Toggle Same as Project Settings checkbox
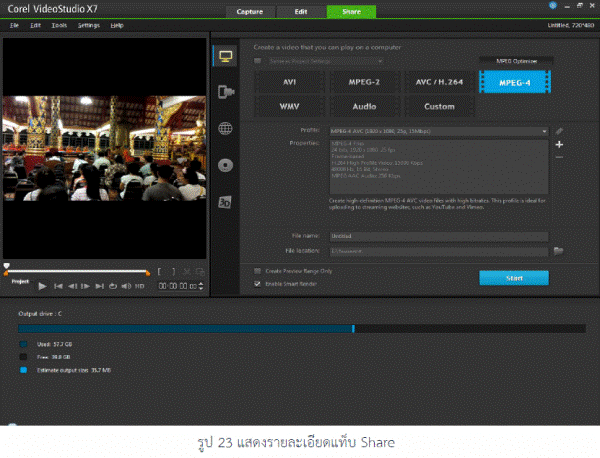Screen dimensions: 600x458 tap(258, 61)
